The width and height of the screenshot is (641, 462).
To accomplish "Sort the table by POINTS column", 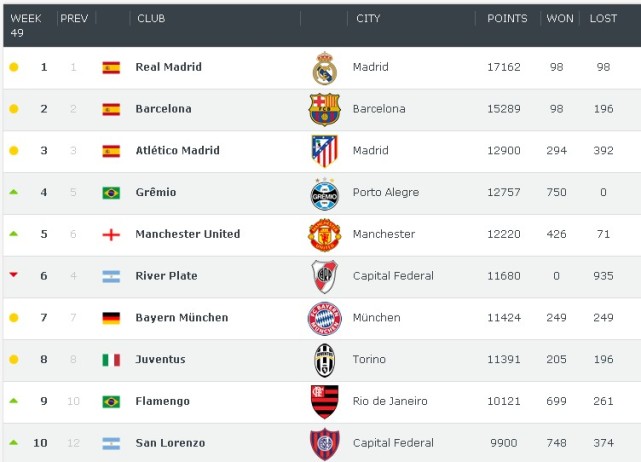I will pyautogui.click(x=507, y=19).
